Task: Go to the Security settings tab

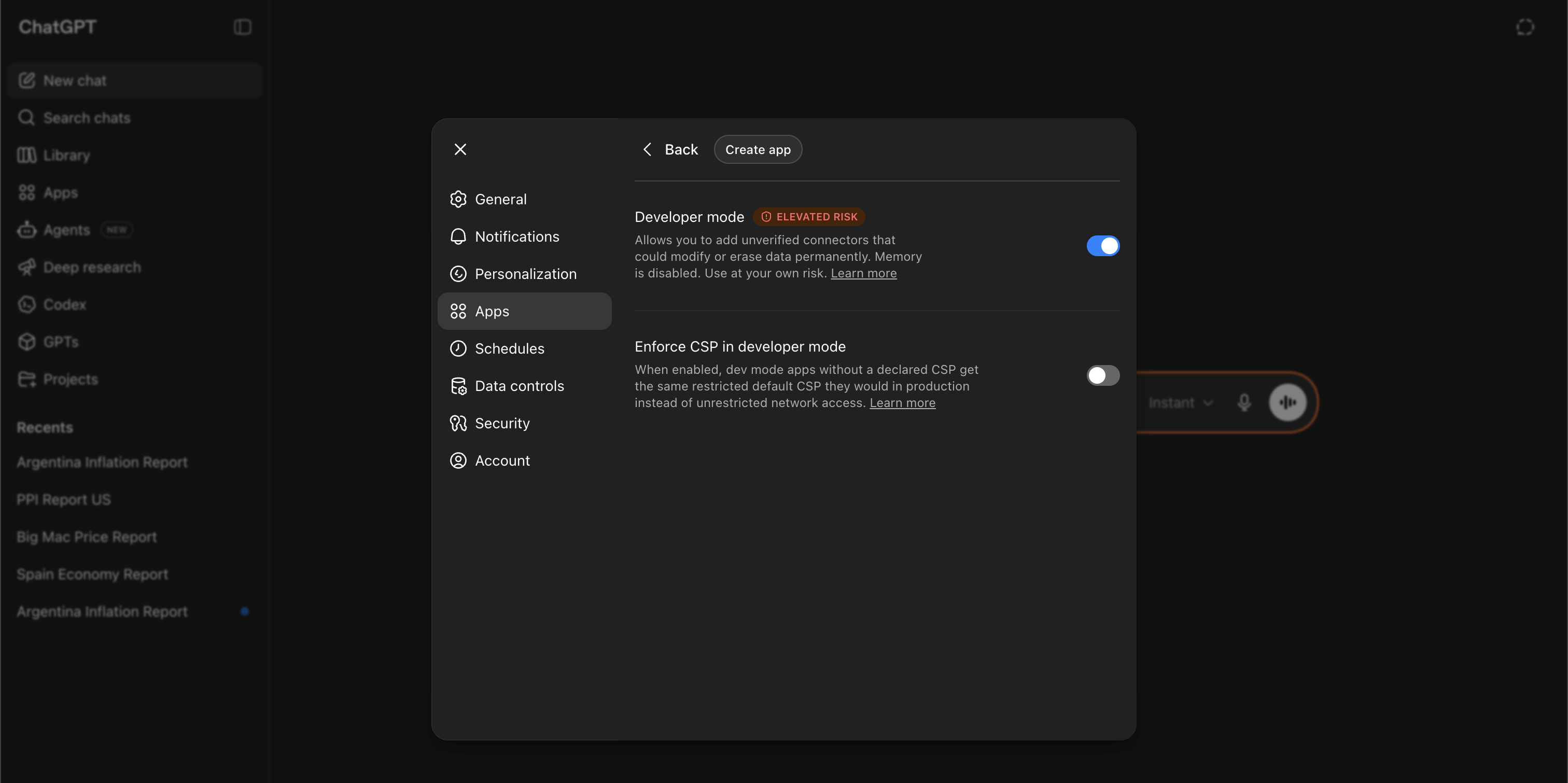Action: [x=524, y=423]
